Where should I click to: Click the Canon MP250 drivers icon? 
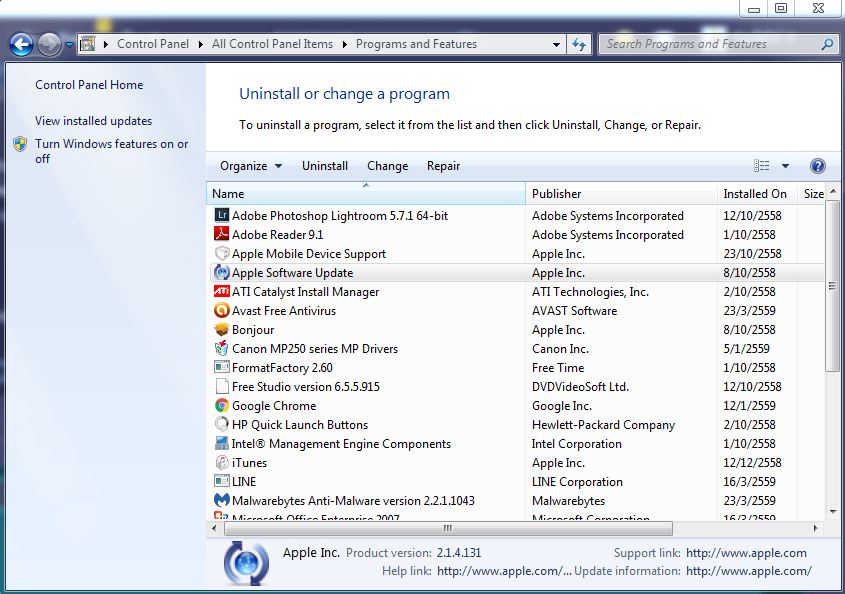(x=221, y=349)
